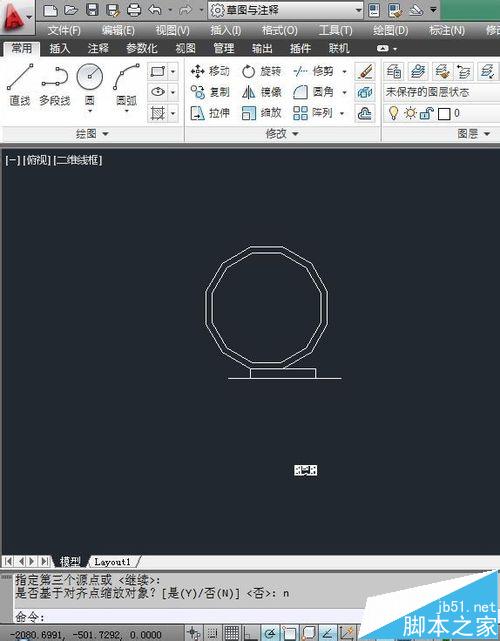Click the Explode icon in Modify panel
Image resolution: width=500 pixels, height=641 pixels.
point(364,92)
